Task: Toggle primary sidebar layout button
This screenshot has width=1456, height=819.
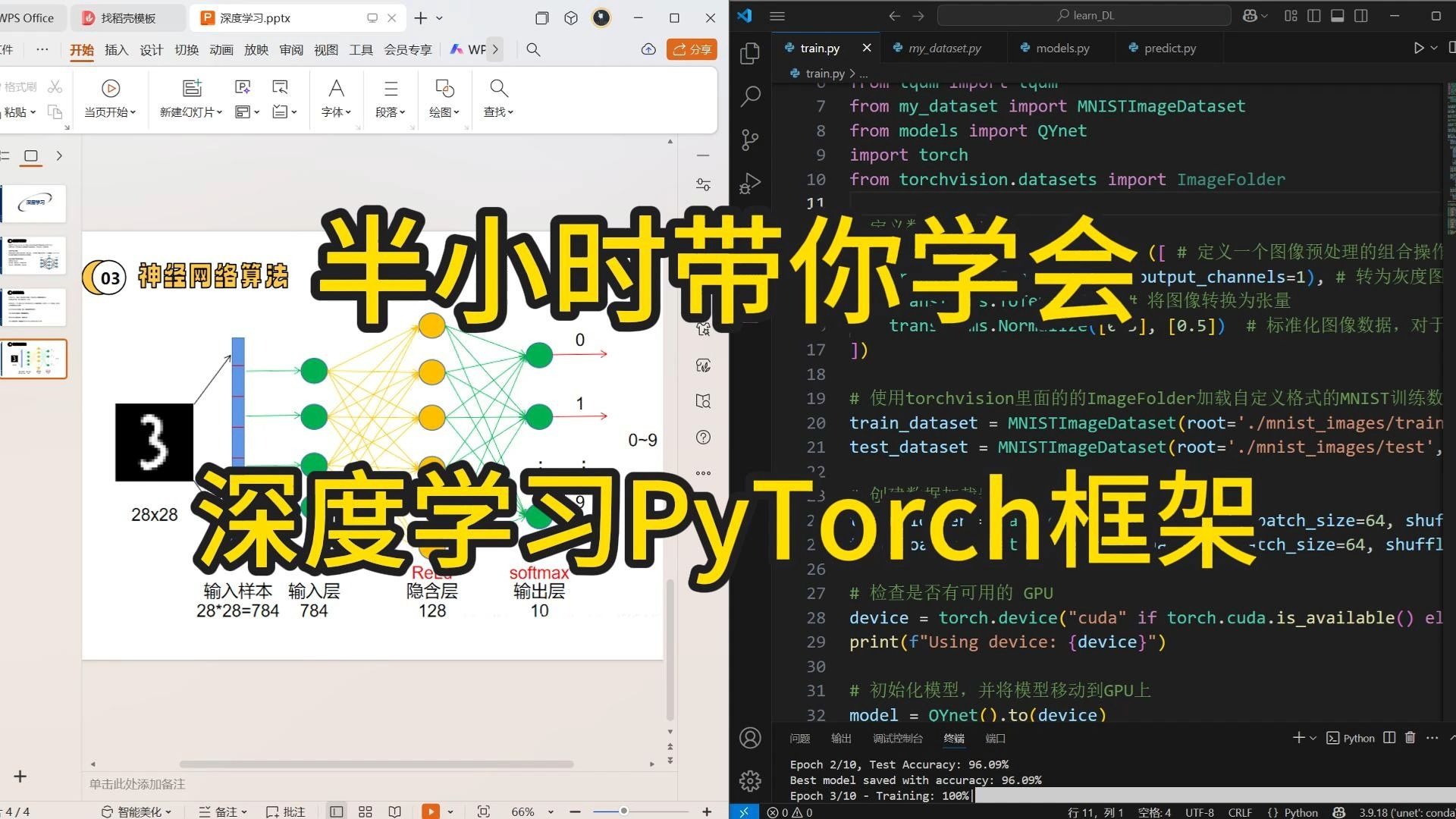Action: 1314,16
